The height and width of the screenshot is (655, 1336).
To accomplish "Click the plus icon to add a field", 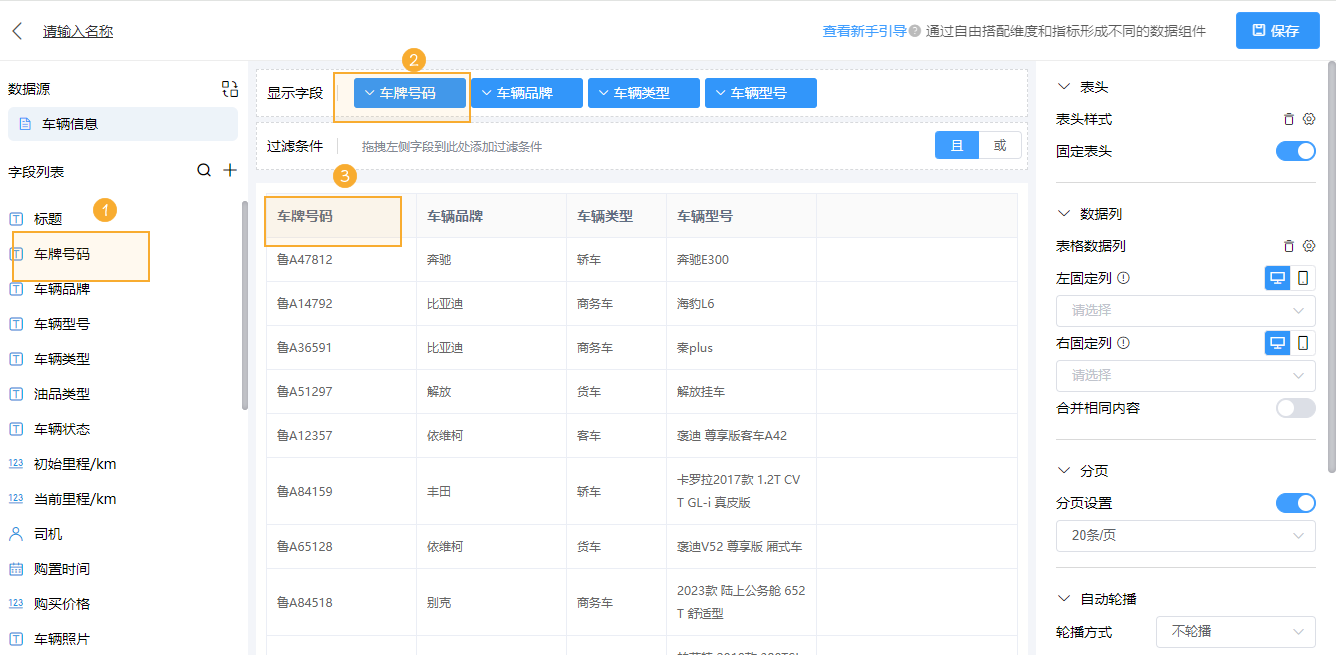I will pyautogui.click(x=229, y=170).
